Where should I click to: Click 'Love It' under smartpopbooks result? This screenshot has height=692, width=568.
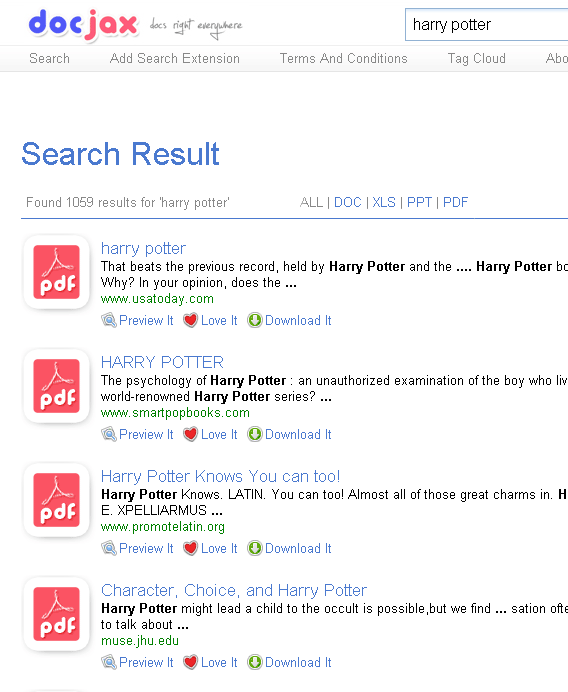click(x=219, y=434)
